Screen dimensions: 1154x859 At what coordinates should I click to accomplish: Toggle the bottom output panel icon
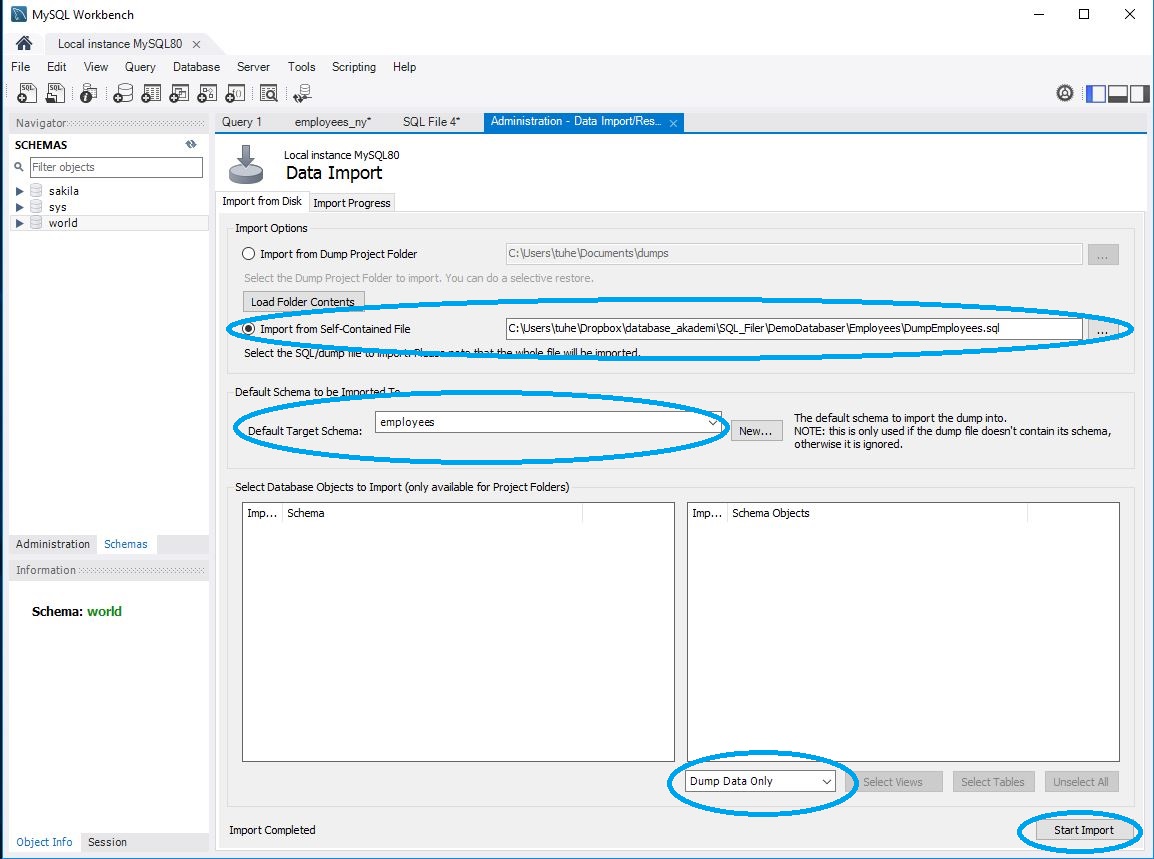click(1118, 93)
